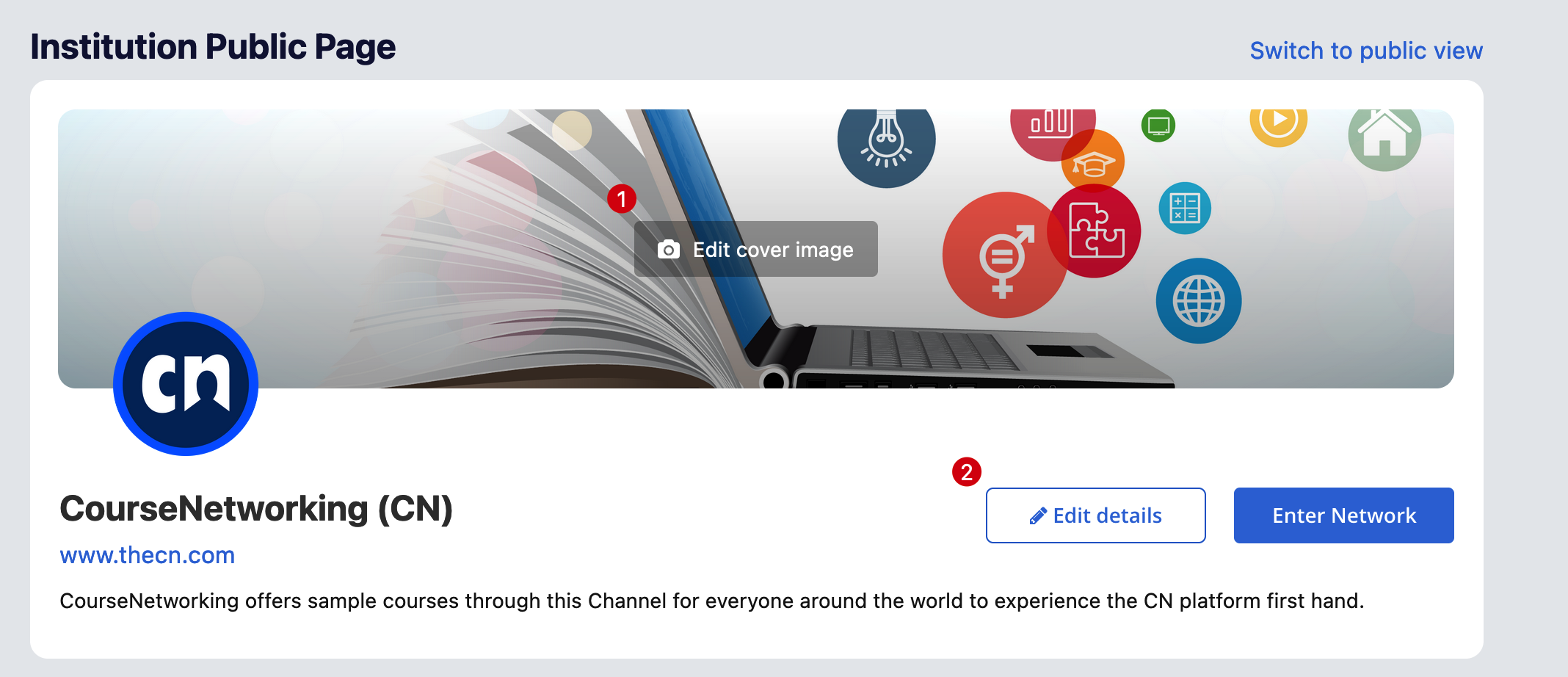The image size is (1568, 677).
Task: Click the CN institution logo avatar
Action: coord(186,384)
